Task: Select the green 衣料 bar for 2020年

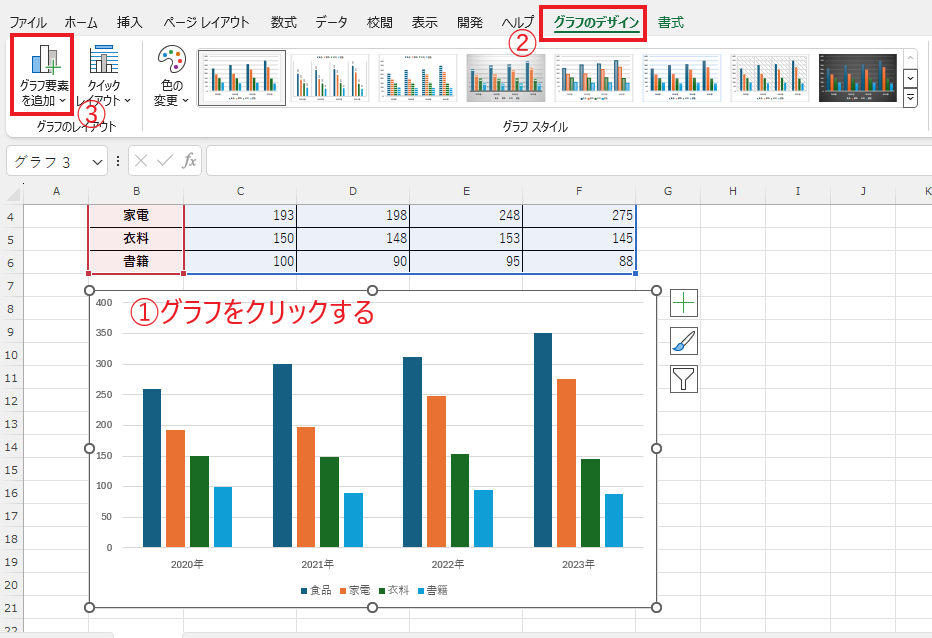Action: [x=199, y=501]
